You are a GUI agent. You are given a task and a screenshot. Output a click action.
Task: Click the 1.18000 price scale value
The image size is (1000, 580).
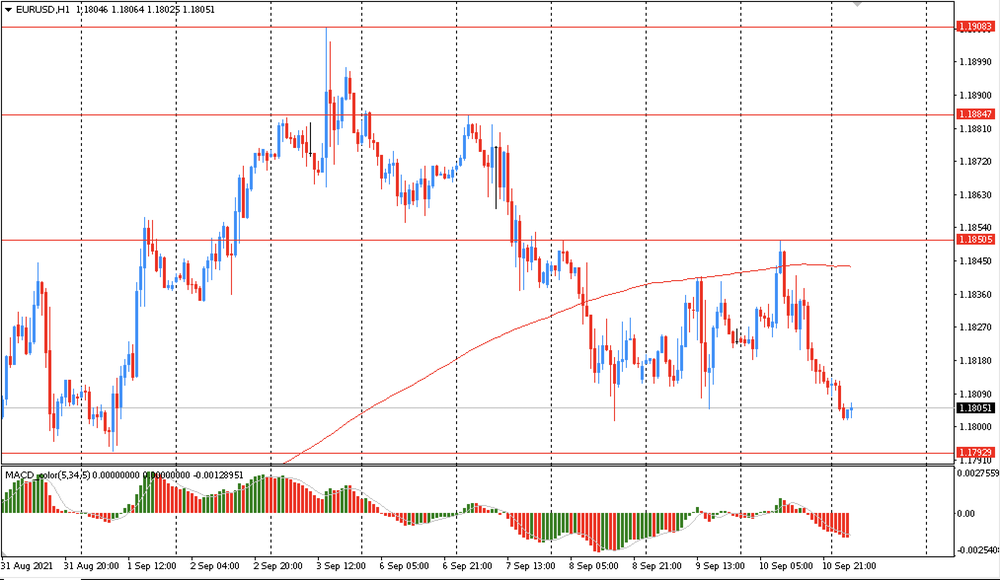pyautogui.click(x=976, y=427)
